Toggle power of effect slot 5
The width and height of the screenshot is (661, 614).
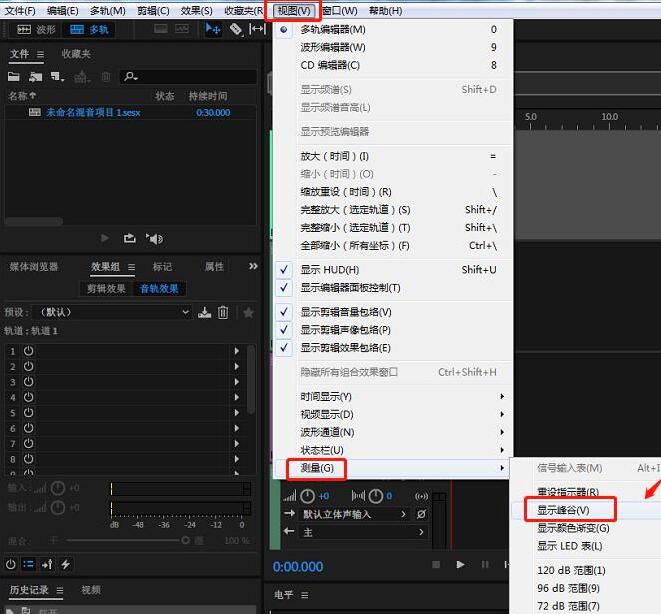click(x=28, y=413)
